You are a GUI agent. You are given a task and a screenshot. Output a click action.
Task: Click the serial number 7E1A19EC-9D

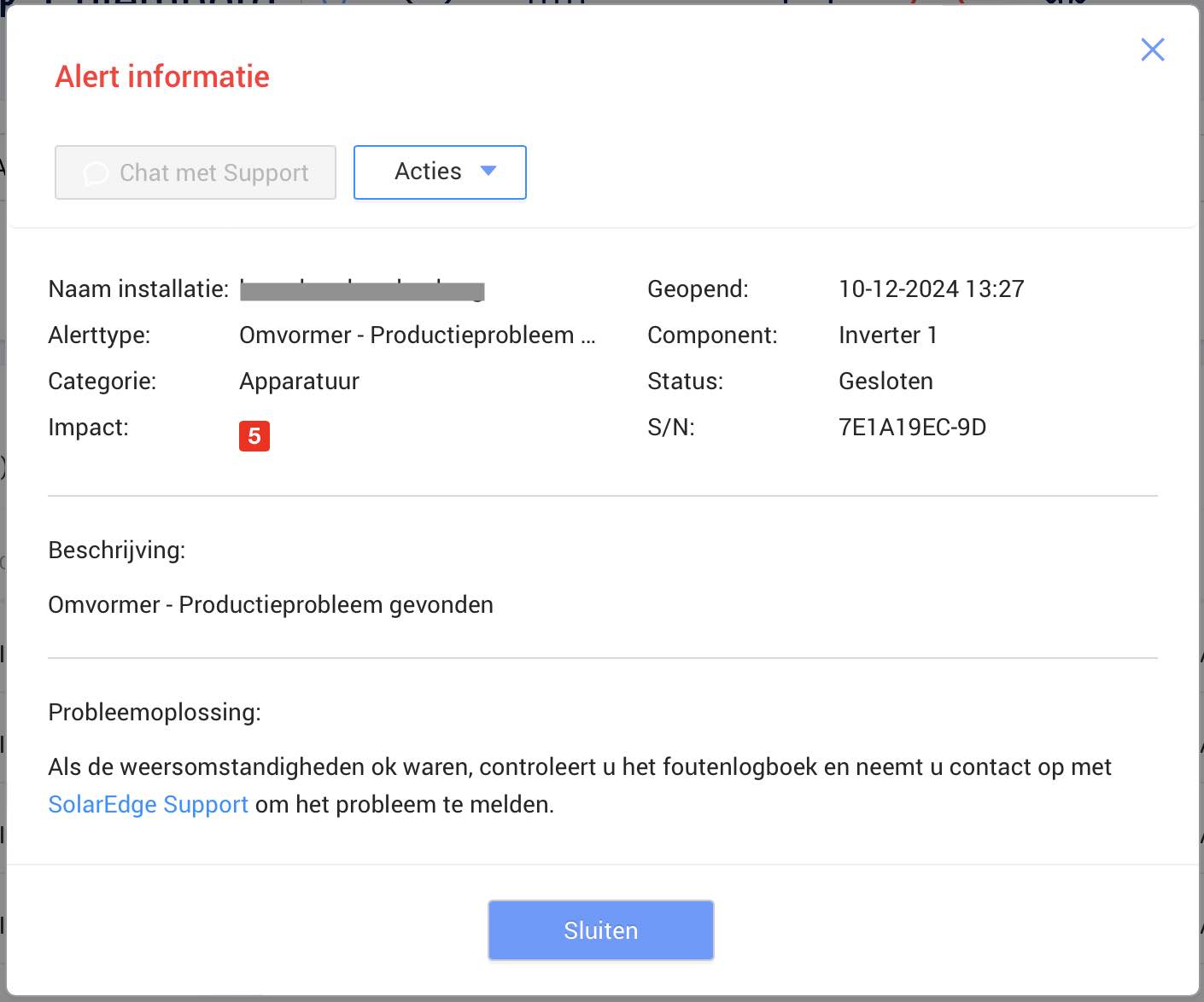912,427
